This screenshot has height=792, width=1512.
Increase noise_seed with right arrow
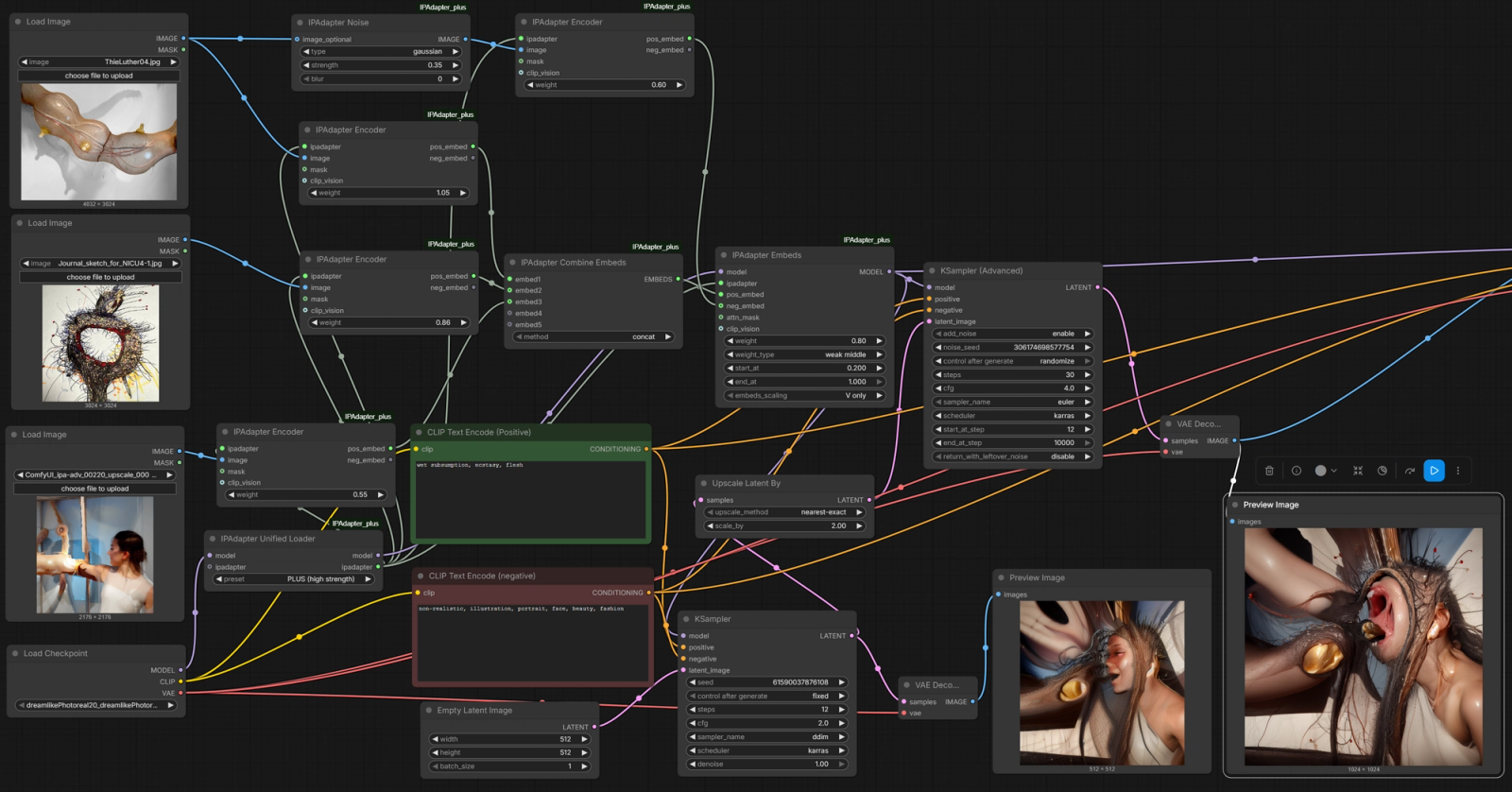coord(1087,348)
